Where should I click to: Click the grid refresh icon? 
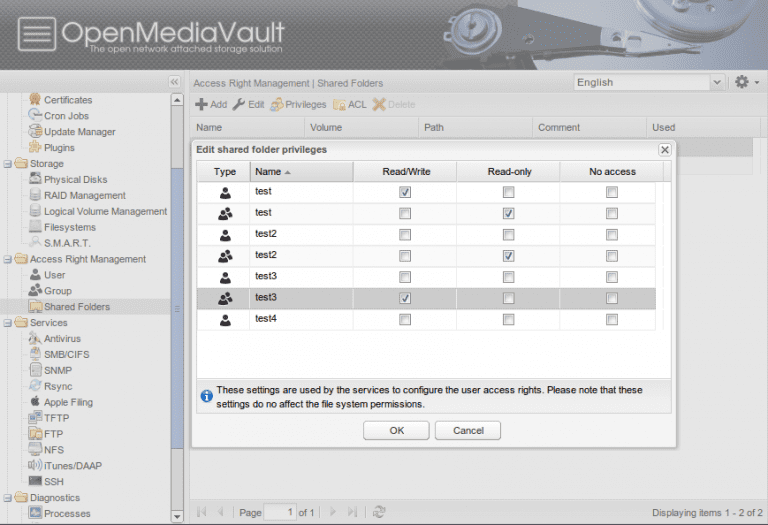point(379,512)
